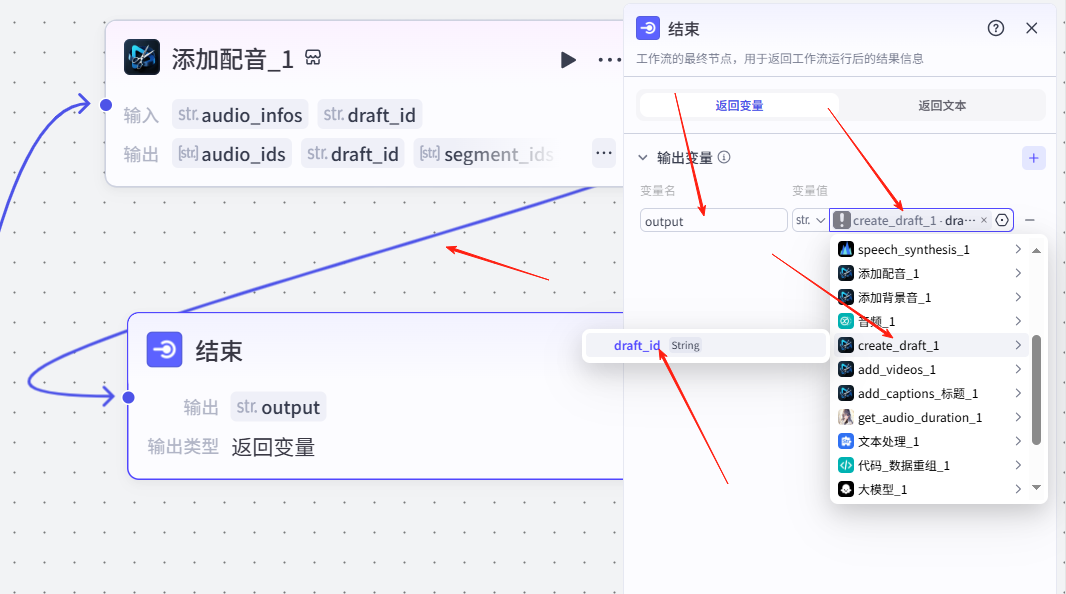Screen dimensions: 1066x594
Task: Run the 添加配音_1 node with play button
Action: [568, 60]
